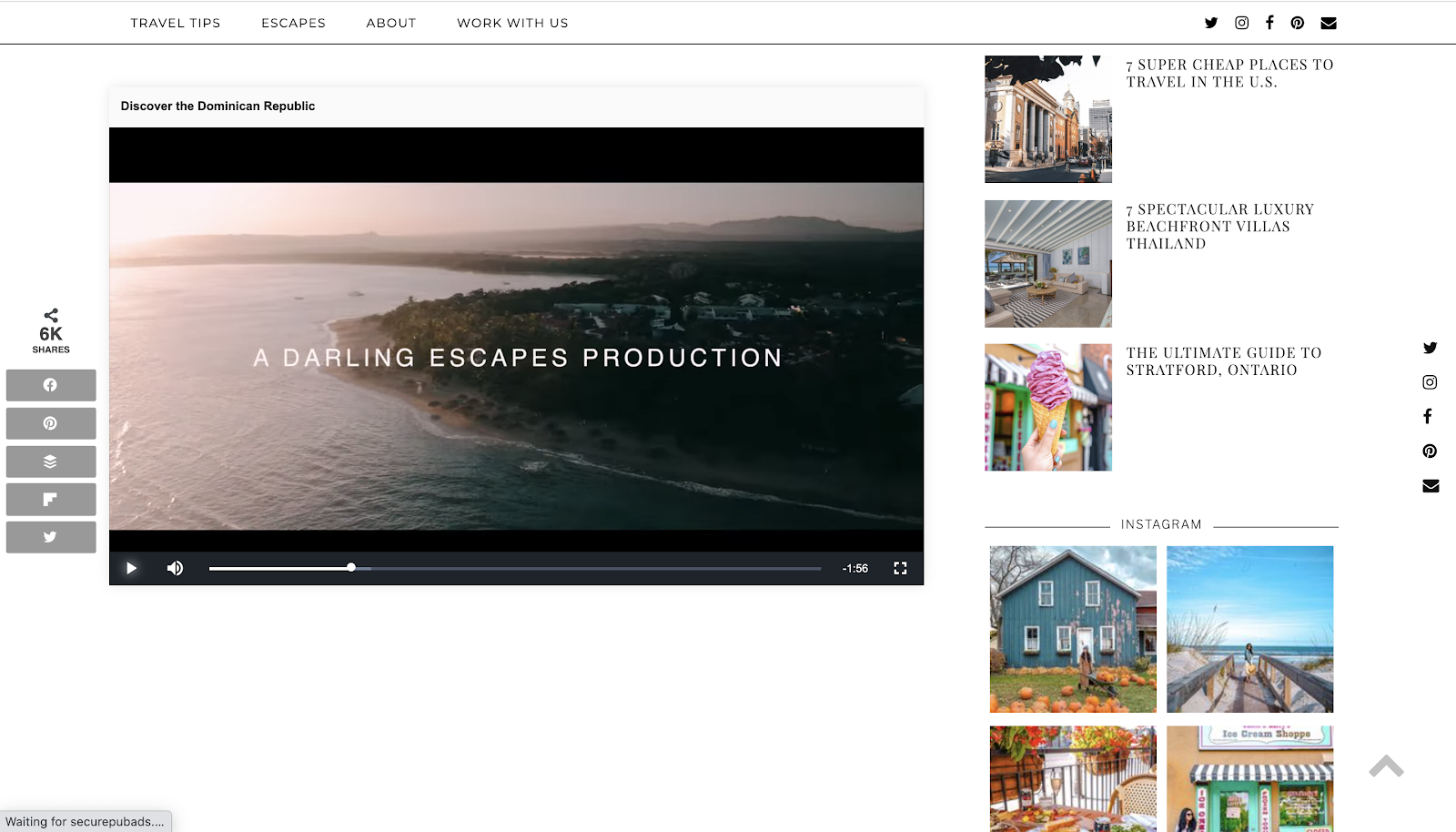
Task: Click the email icon in right floating sidebar
Action: 1431,486
